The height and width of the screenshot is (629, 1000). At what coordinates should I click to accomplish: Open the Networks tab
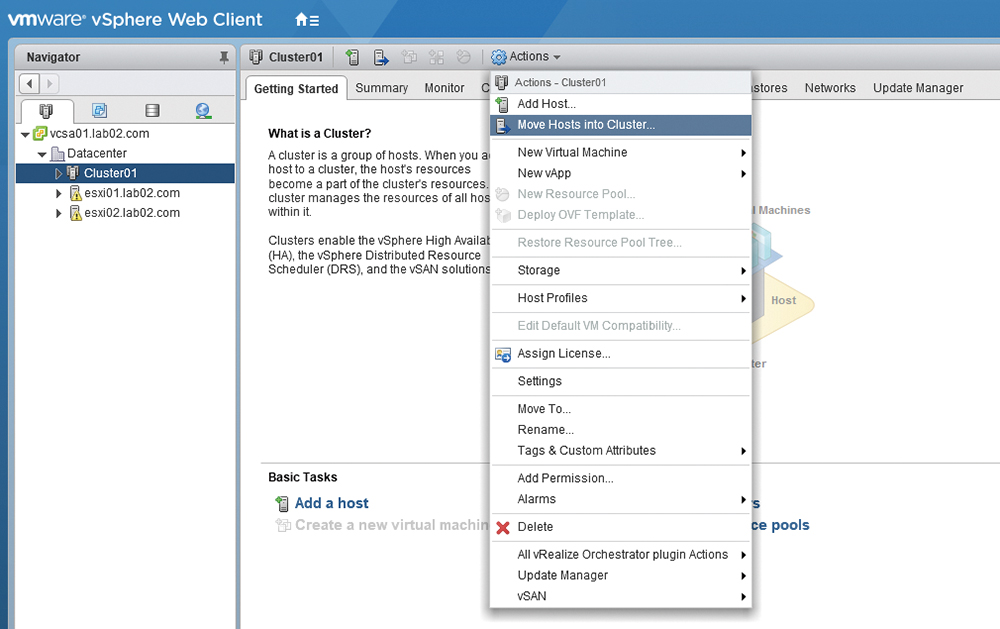click(830, 88)
